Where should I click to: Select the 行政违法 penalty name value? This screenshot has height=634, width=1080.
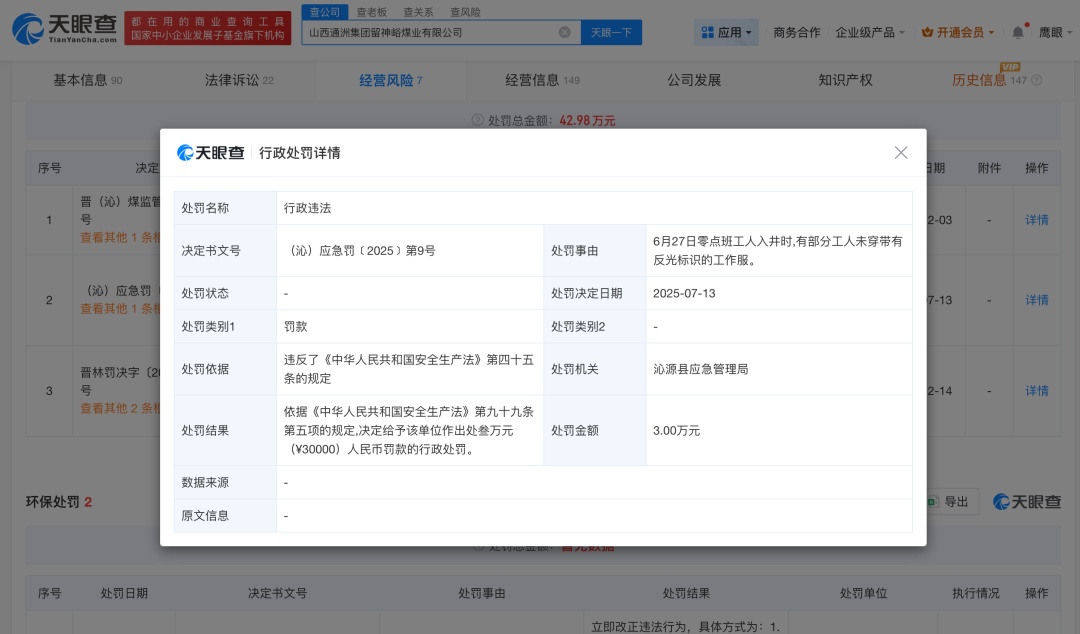[307, 207]
